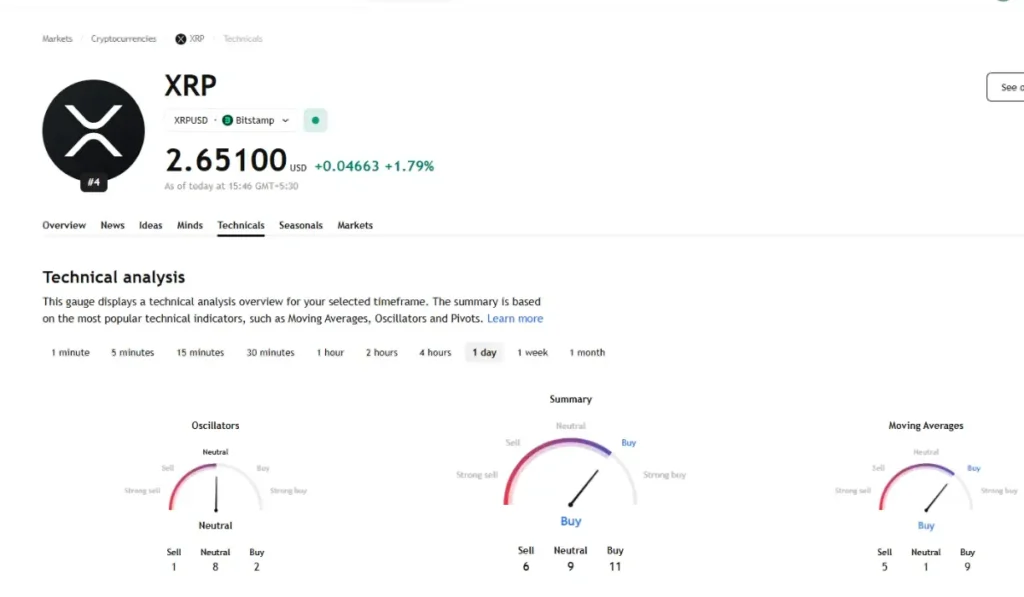Go to the Minds tab

pyautogui.click(x=190, y=225)
